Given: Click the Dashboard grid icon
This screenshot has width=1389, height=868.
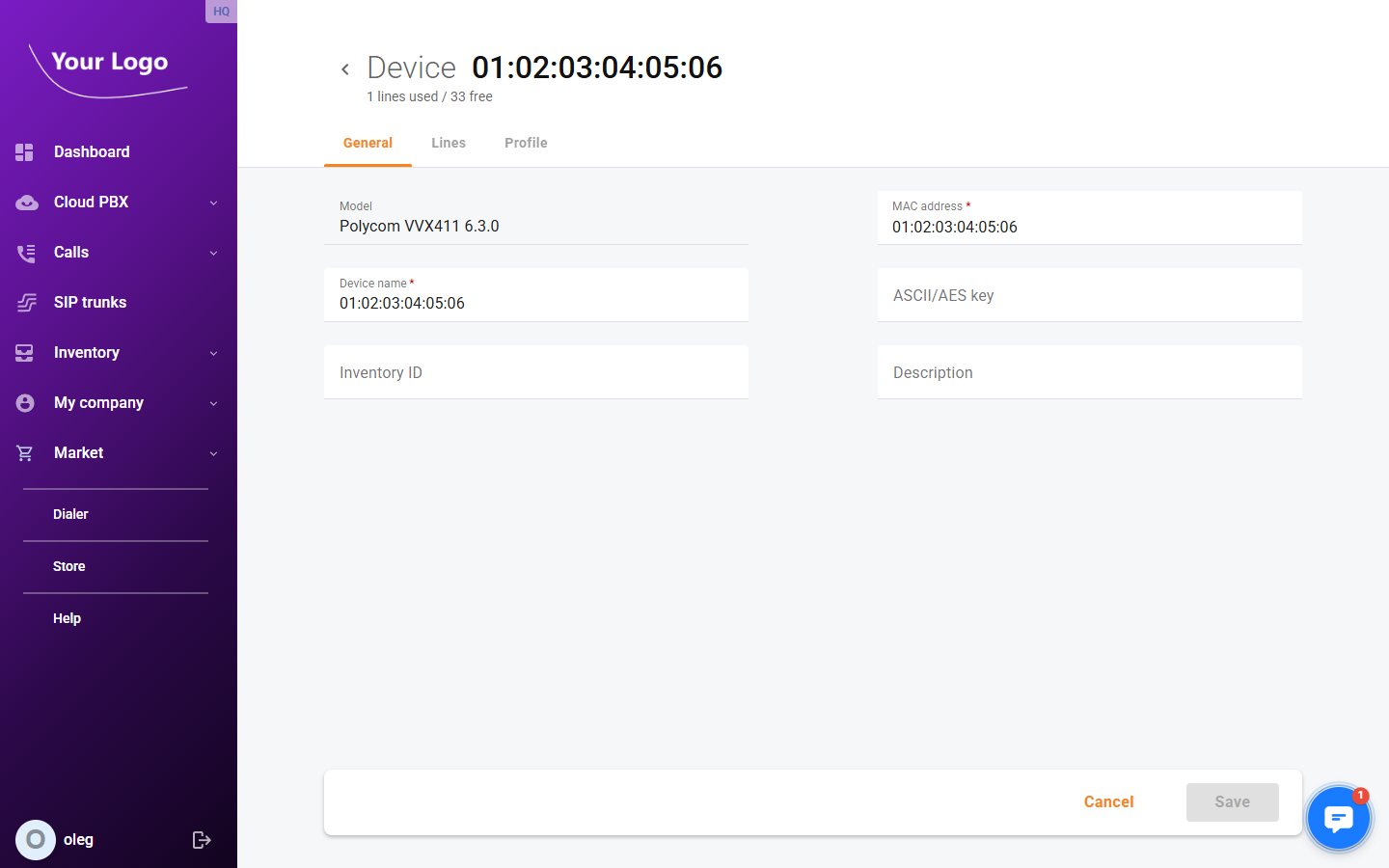Looking at the screenshot, I should [x=25, y=152].
